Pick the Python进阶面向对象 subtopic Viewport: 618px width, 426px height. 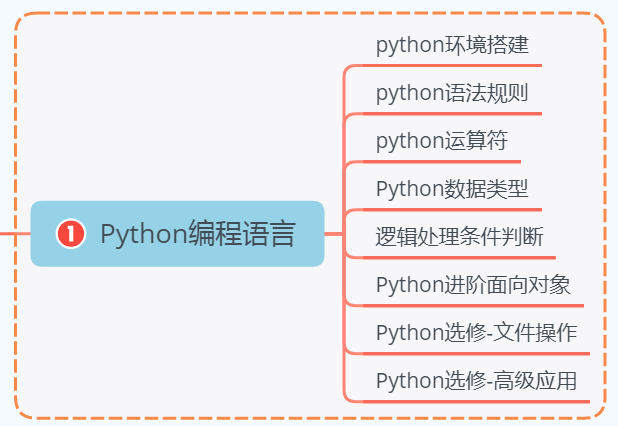point(473,285)
